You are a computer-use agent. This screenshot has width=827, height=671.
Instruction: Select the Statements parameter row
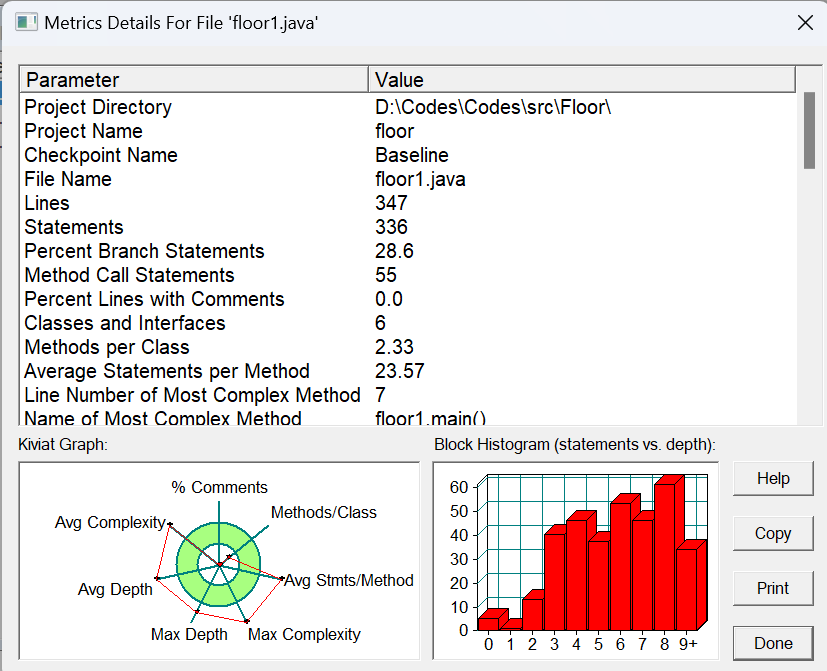(408, 227)
